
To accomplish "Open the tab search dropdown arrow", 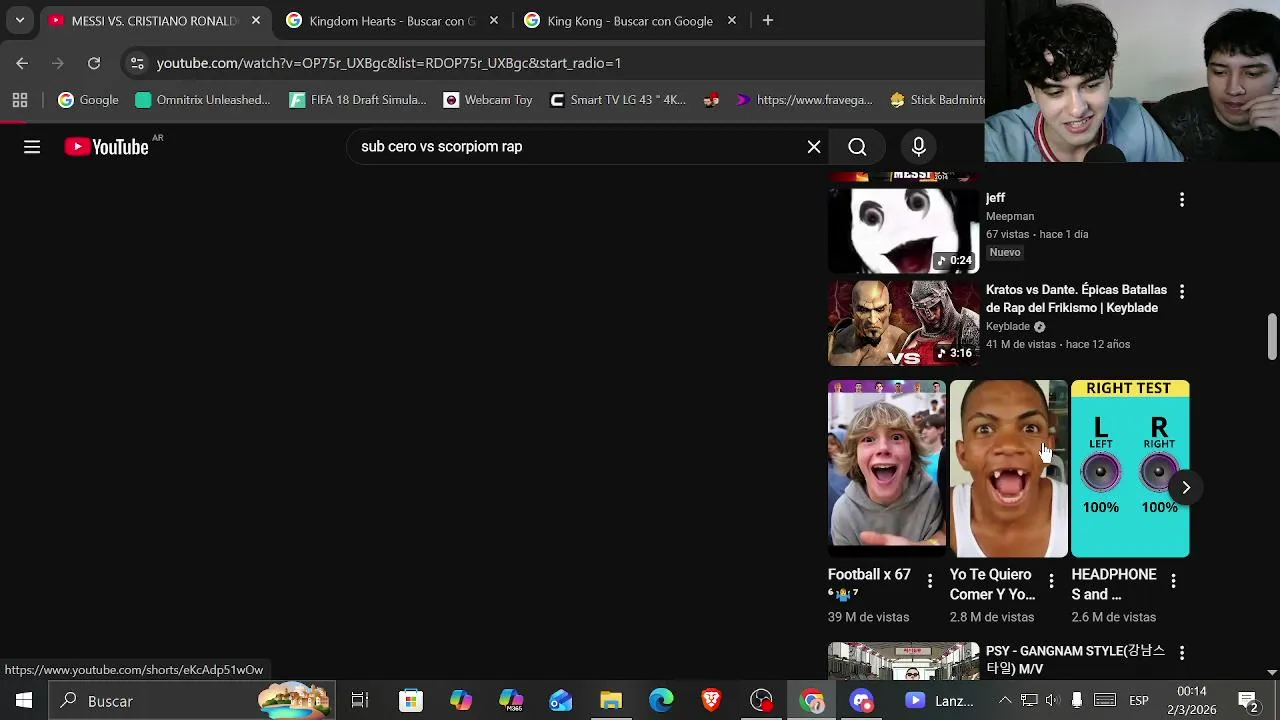I will click(x=20, y=20).
